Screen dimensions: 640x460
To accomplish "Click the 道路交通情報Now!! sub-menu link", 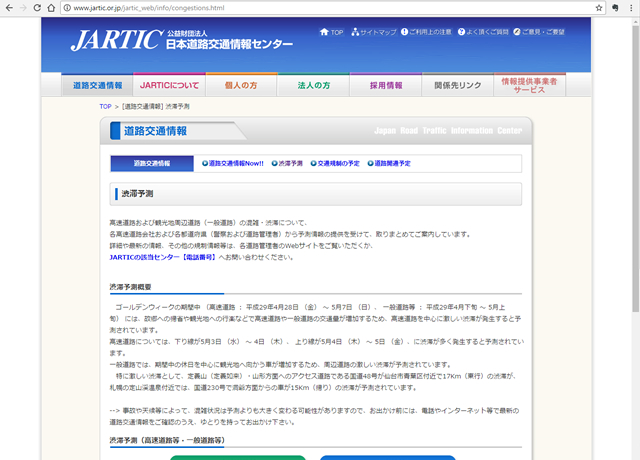I will pos(233,163).
